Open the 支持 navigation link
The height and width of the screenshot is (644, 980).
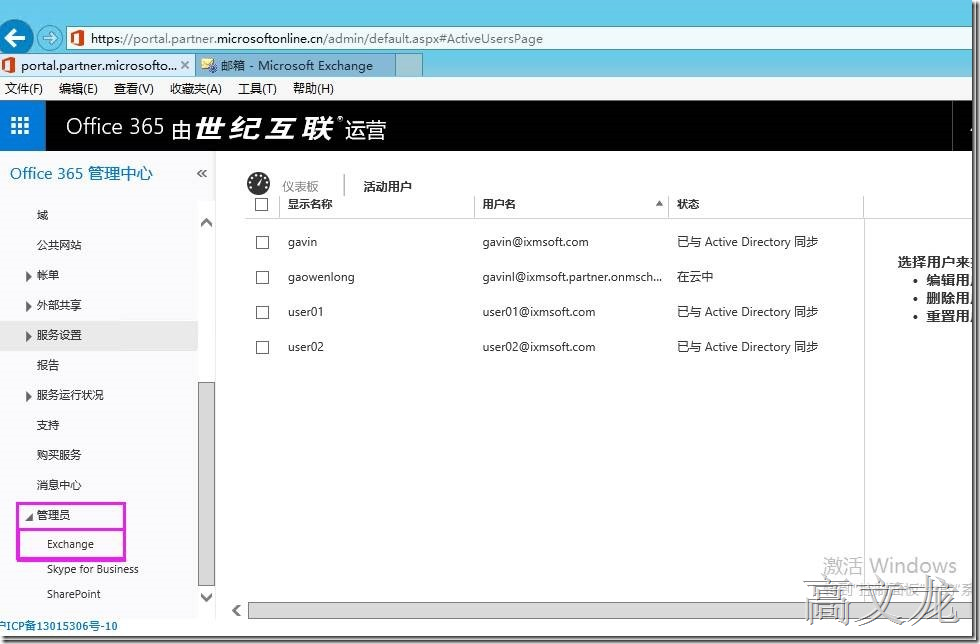click(48, 425)
